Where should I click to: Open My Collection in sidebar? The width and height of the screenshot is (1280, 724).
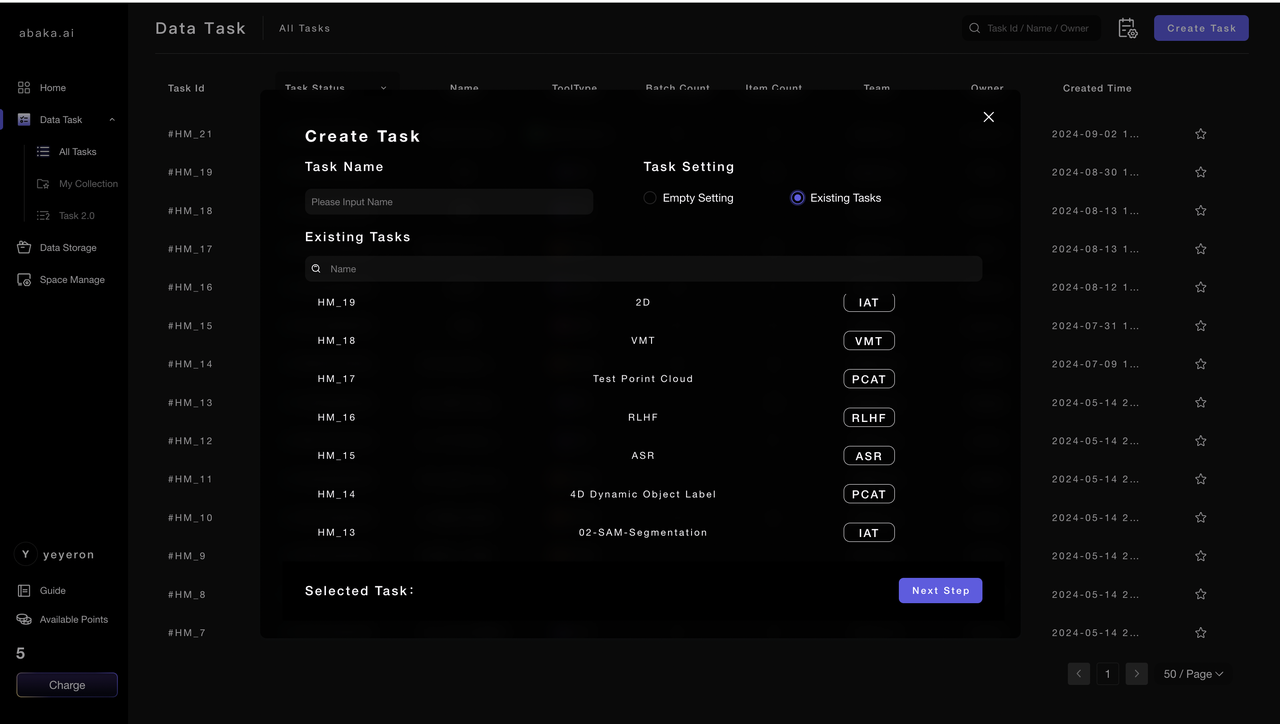click(87, 184)
